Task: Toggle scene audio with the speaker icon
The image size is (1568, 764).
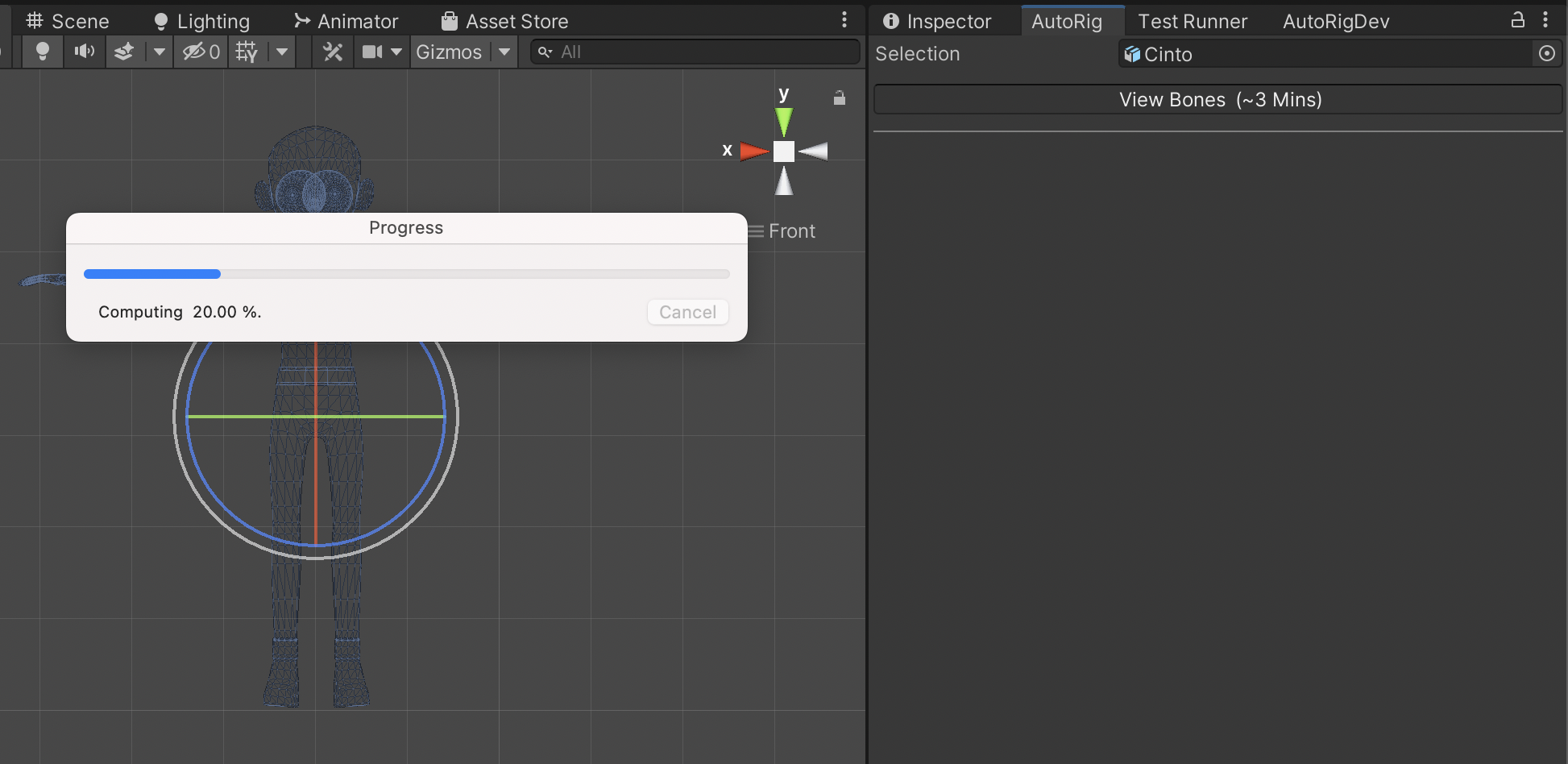Action: coord(85,52)
